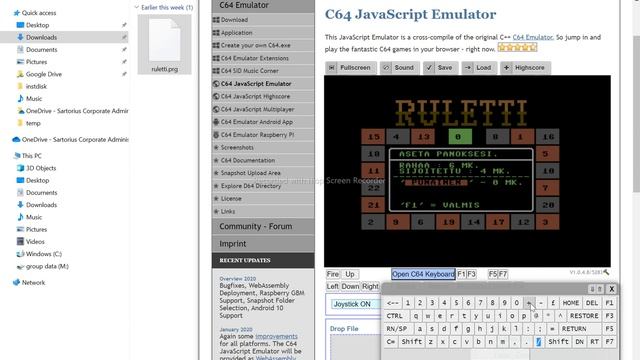640x360 pixels.
Task: Open the temp folder in Explorer sidebar
Action: pos(33,123)
